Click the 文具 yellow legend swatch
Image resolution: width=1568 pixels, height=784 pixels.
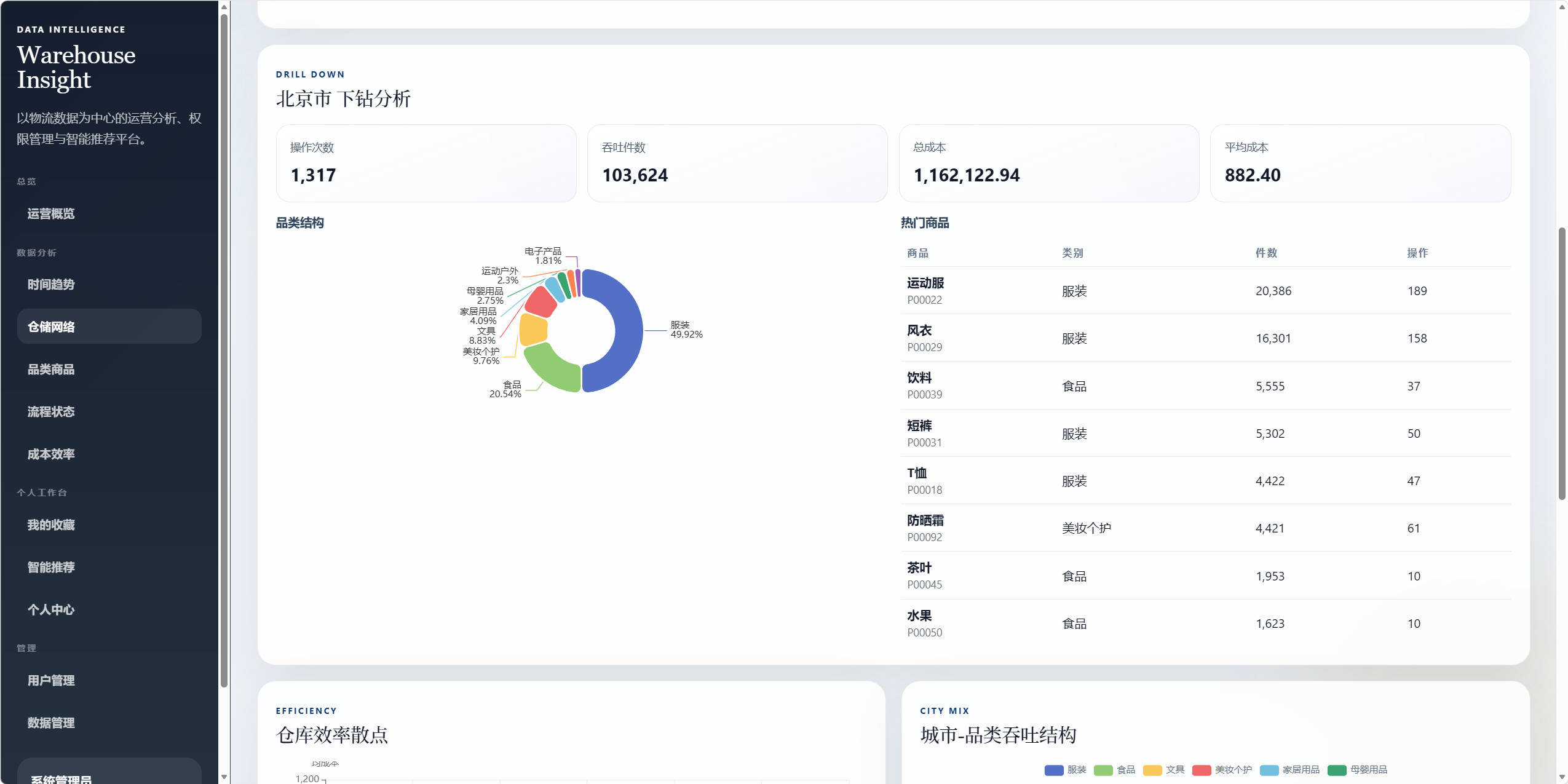1152,770
